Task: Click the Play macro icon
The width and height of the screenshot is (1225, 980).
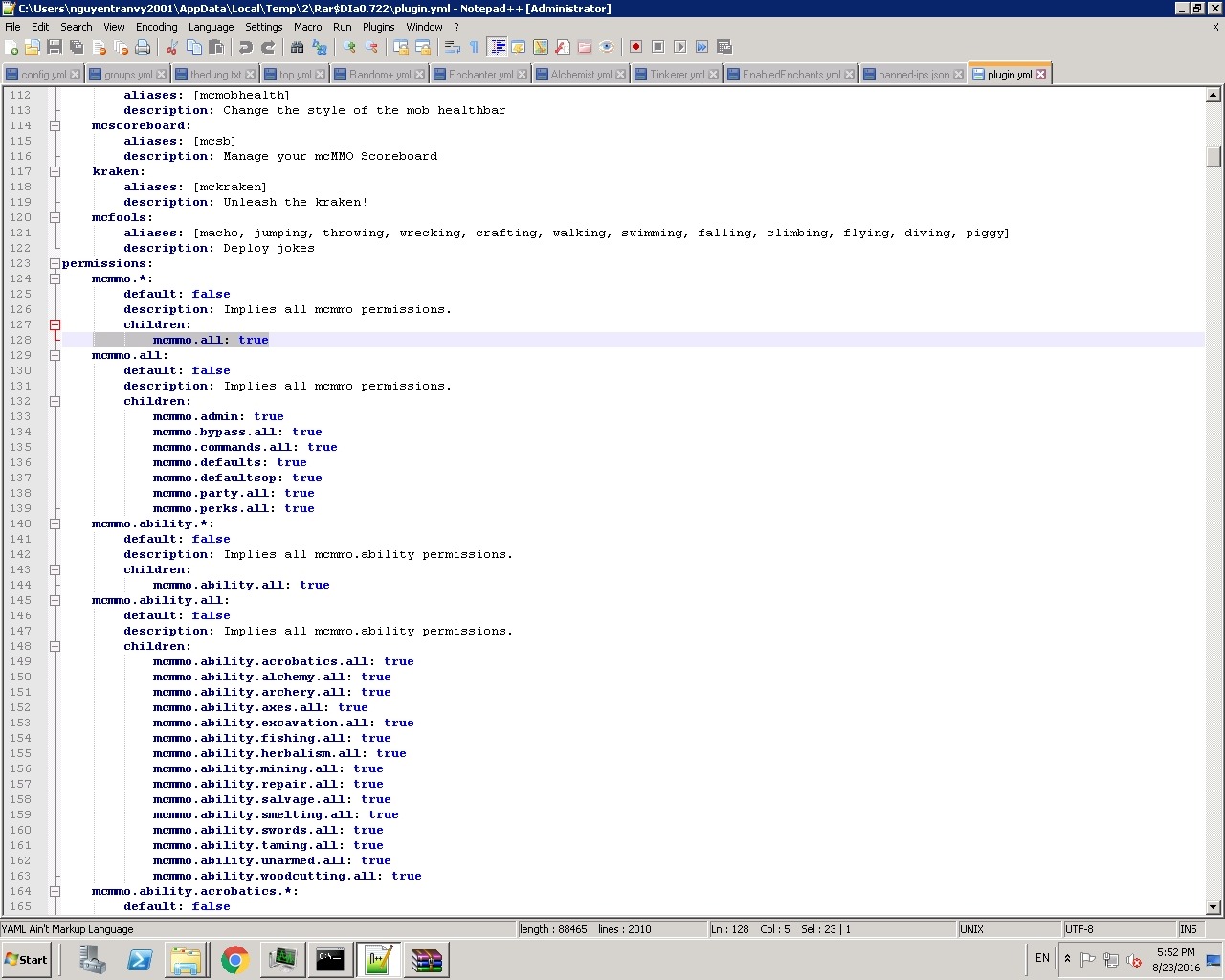Action: click(x=679, y=47)
